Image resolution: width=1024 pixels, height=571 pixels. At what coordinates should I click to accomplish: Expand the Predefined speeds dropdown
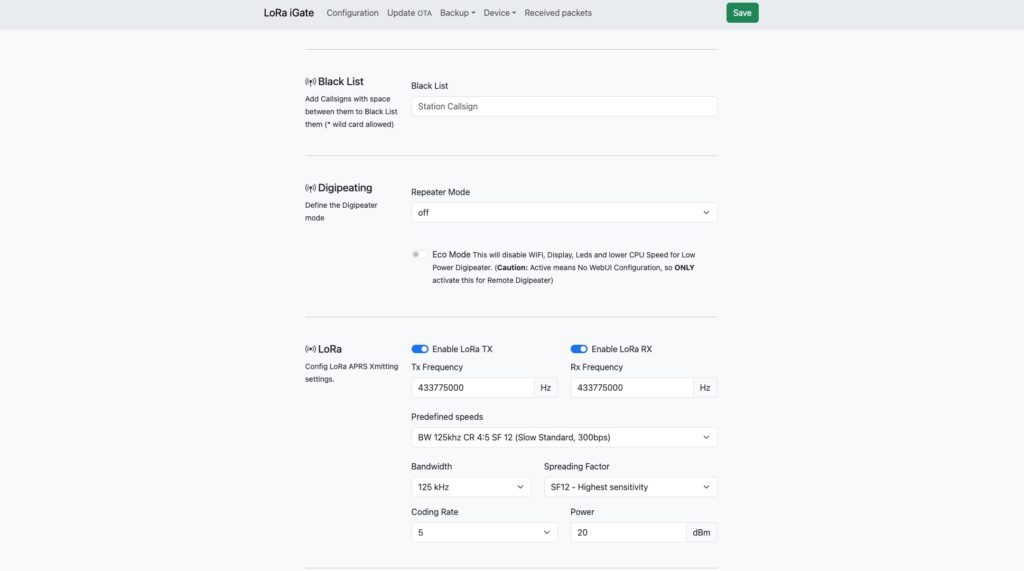click(564, 437)
